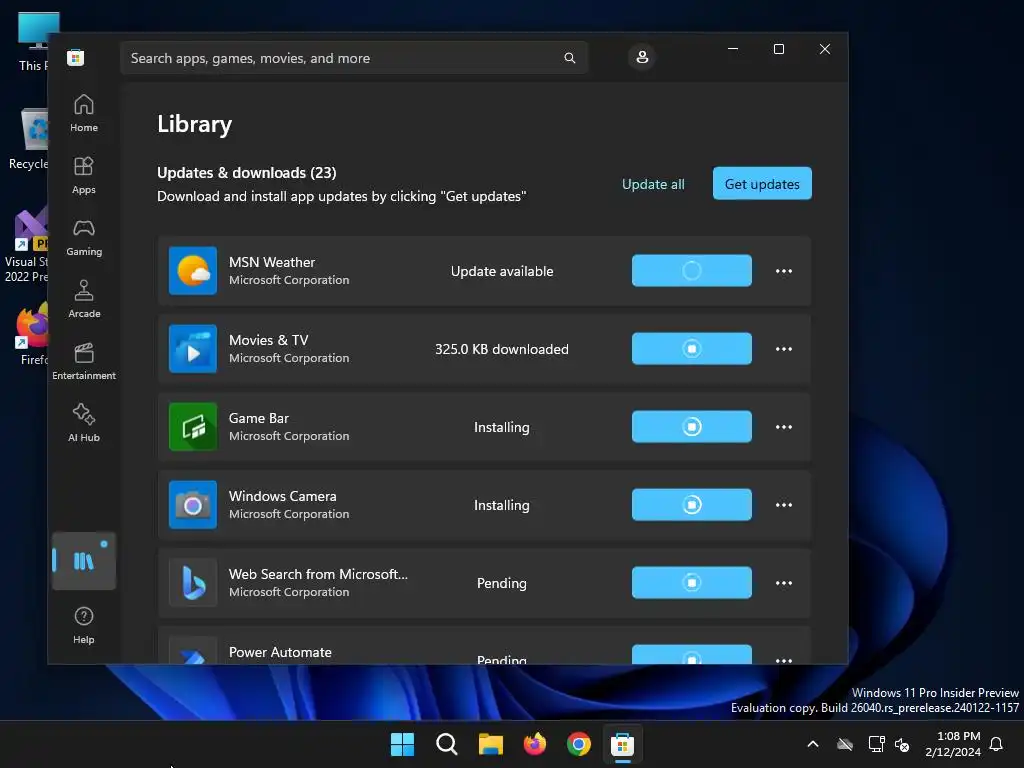Click Update all link
This screenshot has width=1024, height=768.
653,184
